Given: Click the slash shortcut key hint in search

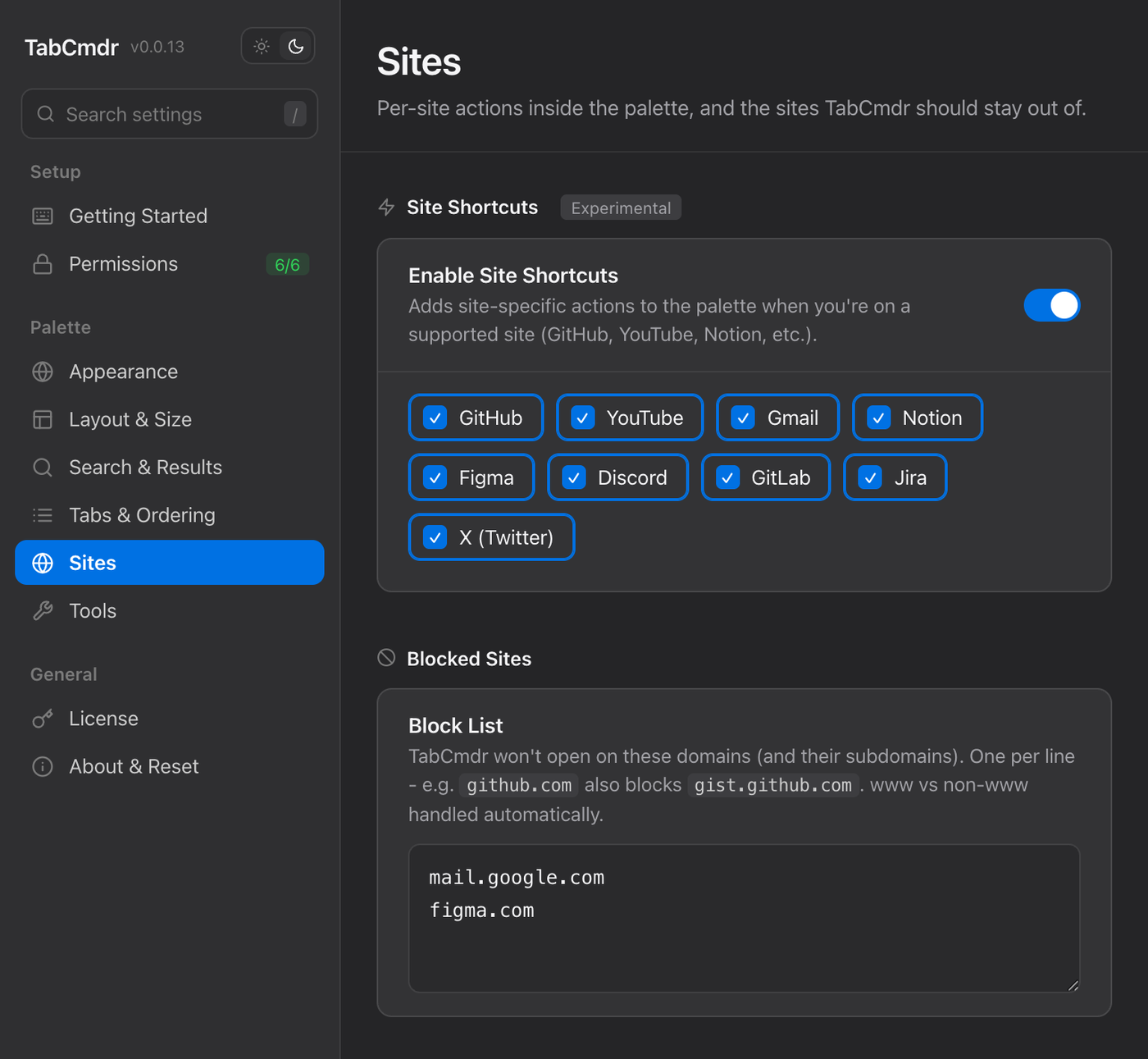Looking at the screenshot, I should tap(295, 114).
